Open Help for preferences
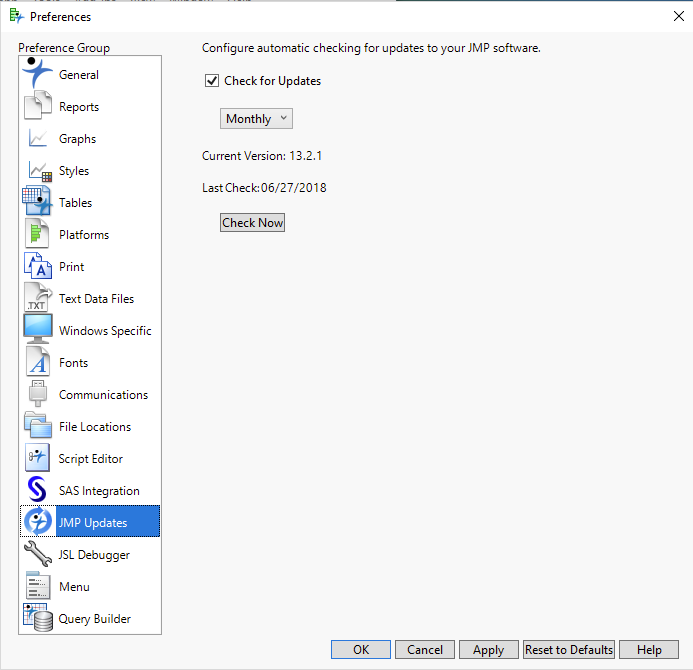 tap(649, 649)
